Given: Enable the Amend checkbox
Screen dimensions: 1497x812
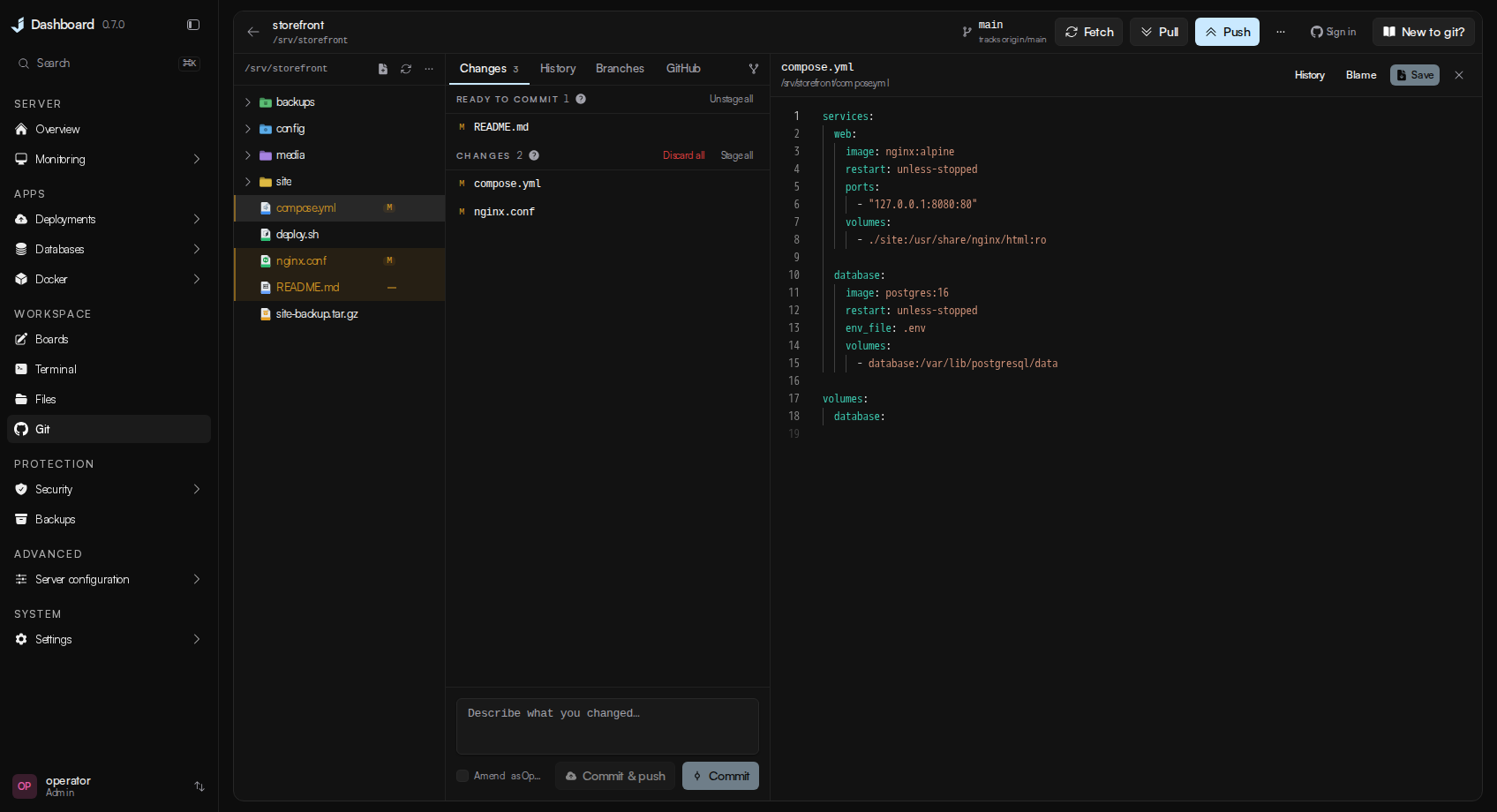Looking at the screenshot, I should click(x=463, y=776).
